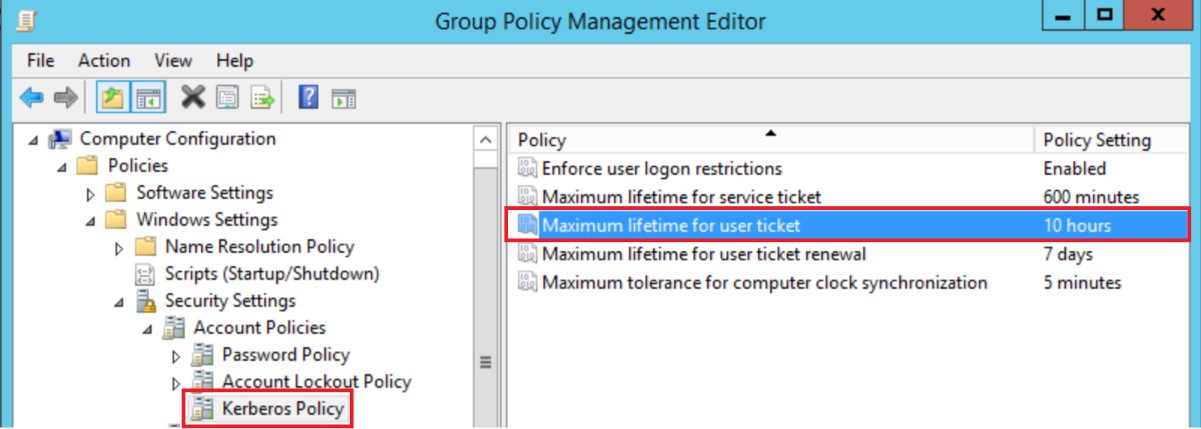
Task: Open the Action menu
Action: click(x=104, y=61)
